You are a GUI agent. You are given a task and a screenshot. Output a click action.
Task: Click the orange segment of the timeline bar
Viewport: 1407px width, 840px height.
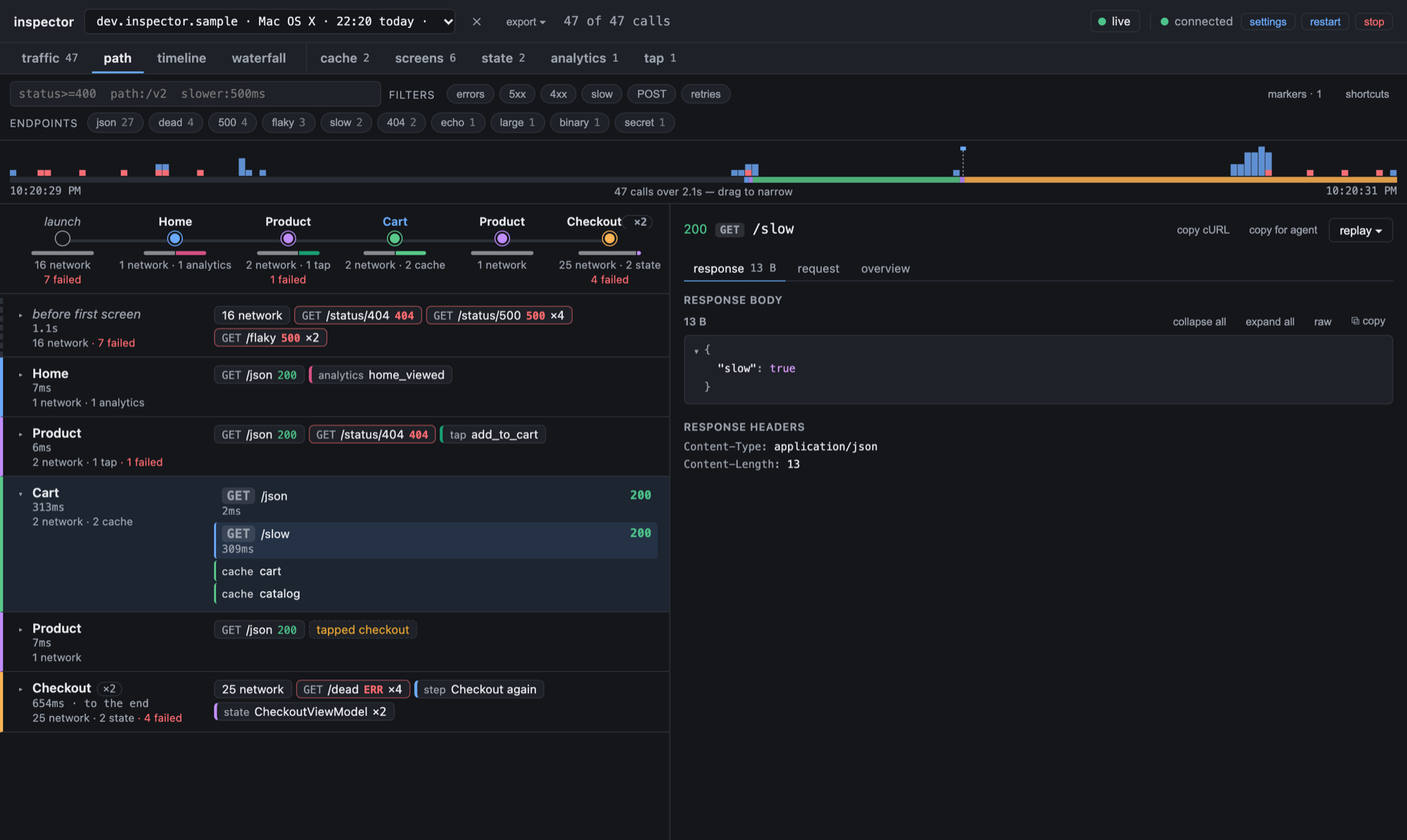click(1180, 180)
